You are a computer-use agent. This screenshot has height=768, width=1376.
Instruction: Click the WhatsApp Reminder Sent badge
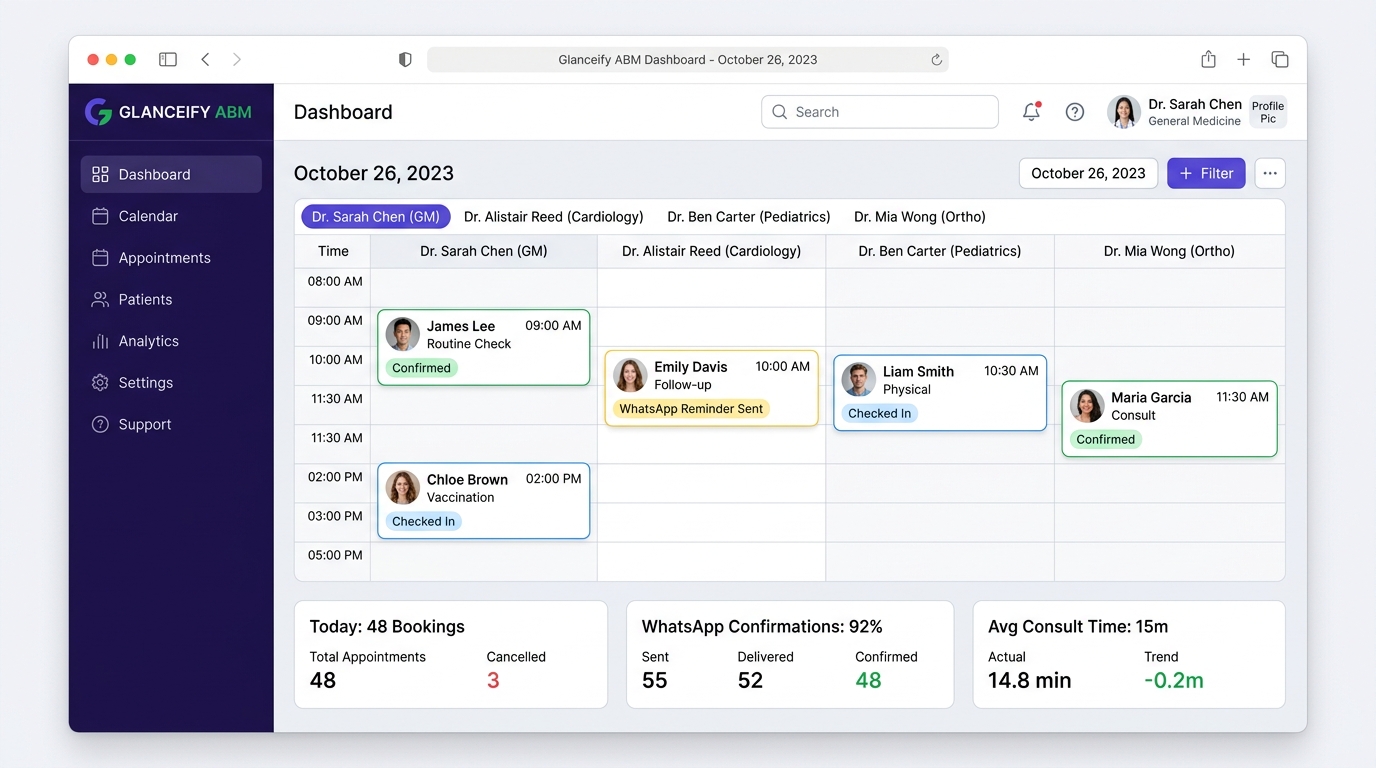(691, 409)
